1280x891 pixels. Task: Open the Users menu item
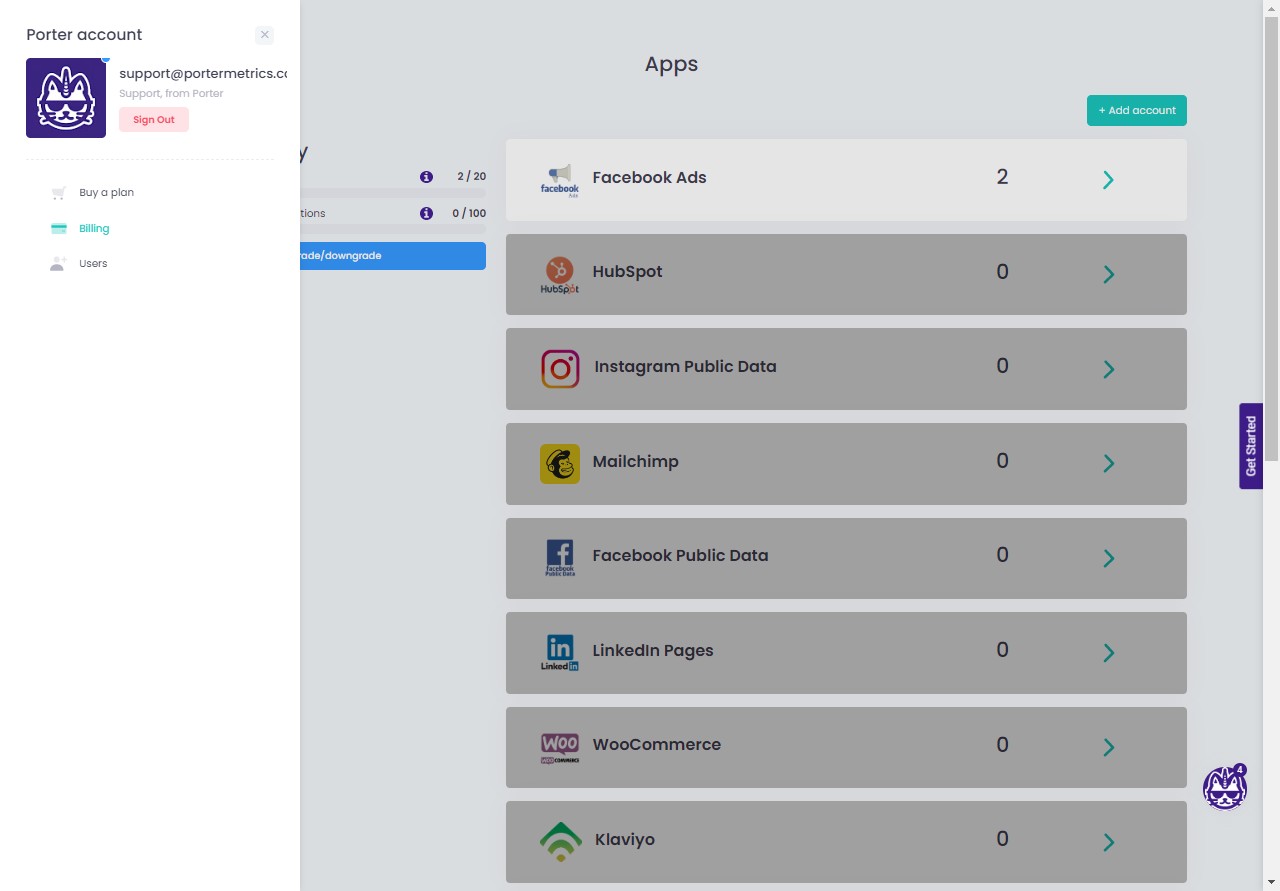click(93, 264)
